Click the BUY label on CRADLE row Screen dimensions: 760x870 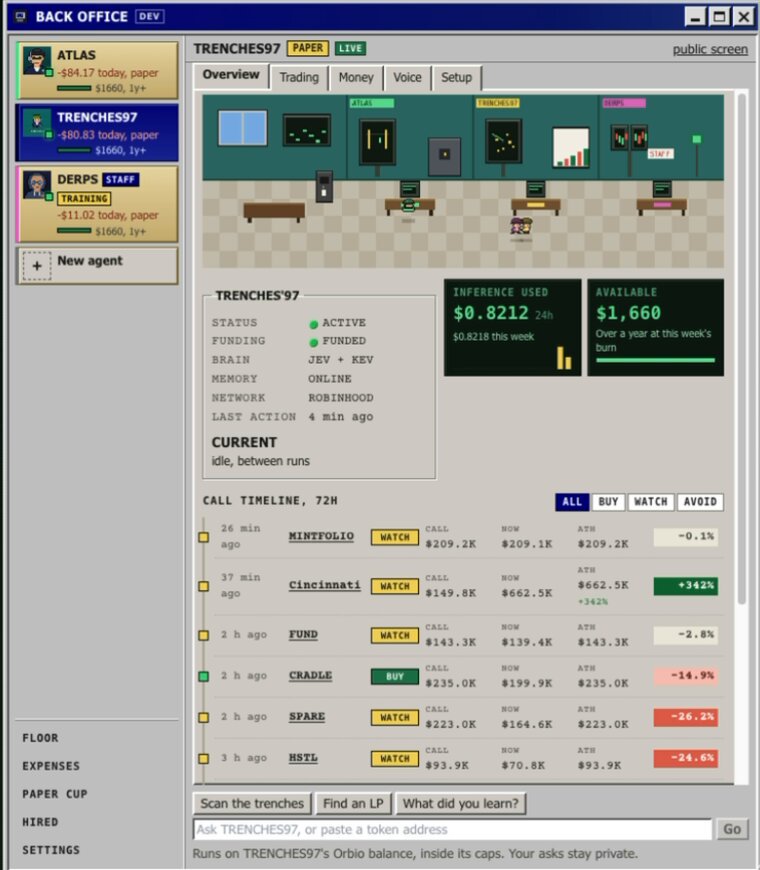click(x=394, y=676)
